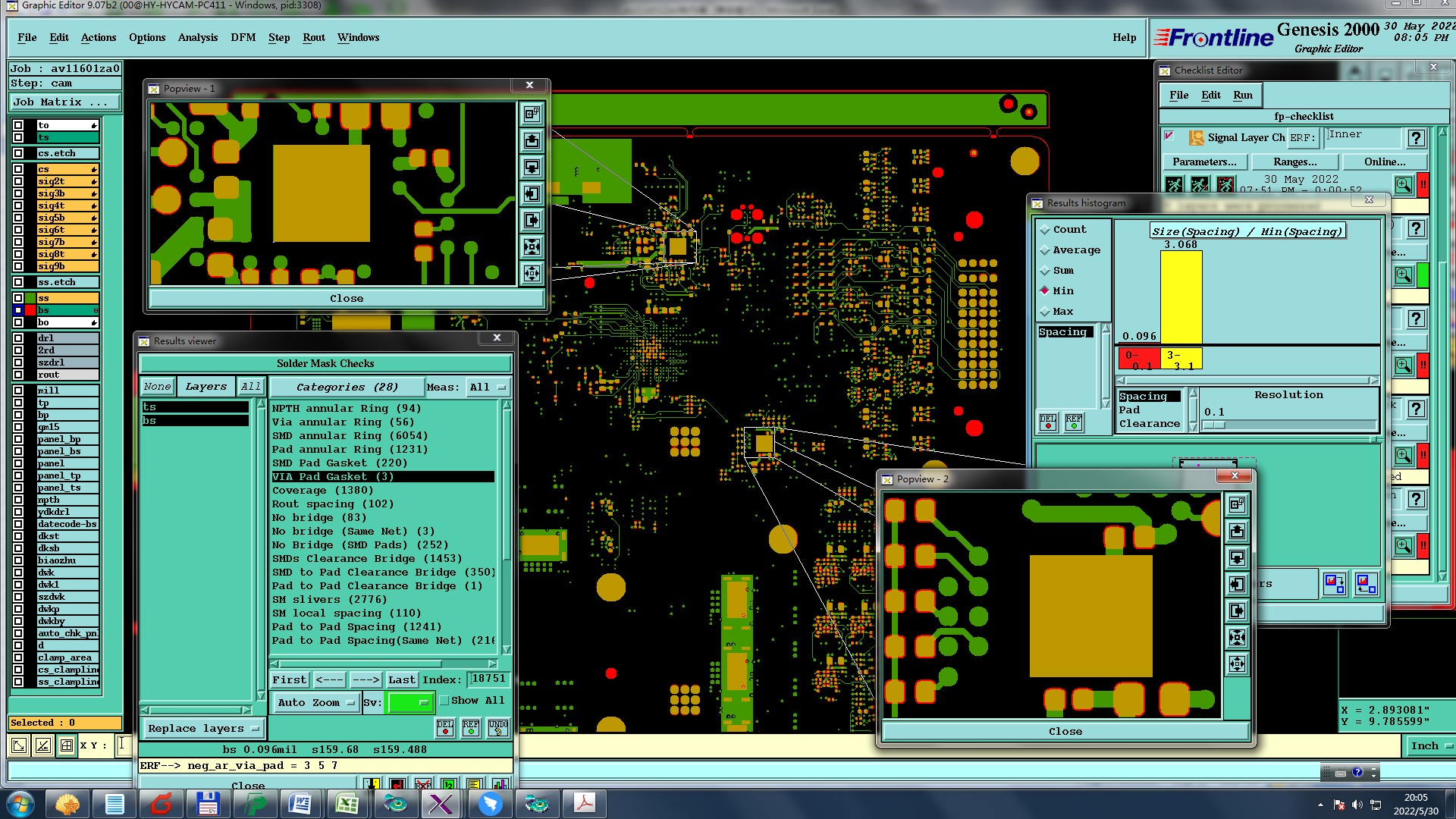This screenshot has width=1456, height=819.
Task: Open Replace layers dropdown
Action: [203, 728]
